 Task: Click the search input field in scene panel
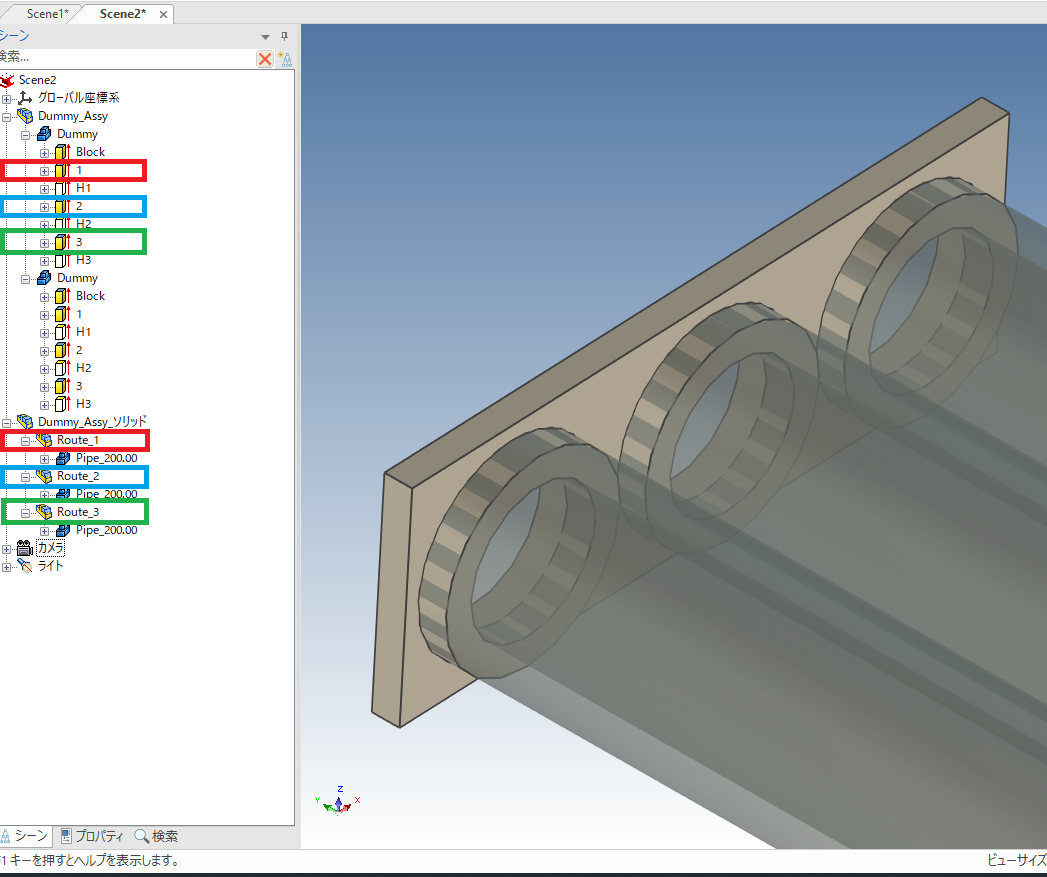[125, 58]
